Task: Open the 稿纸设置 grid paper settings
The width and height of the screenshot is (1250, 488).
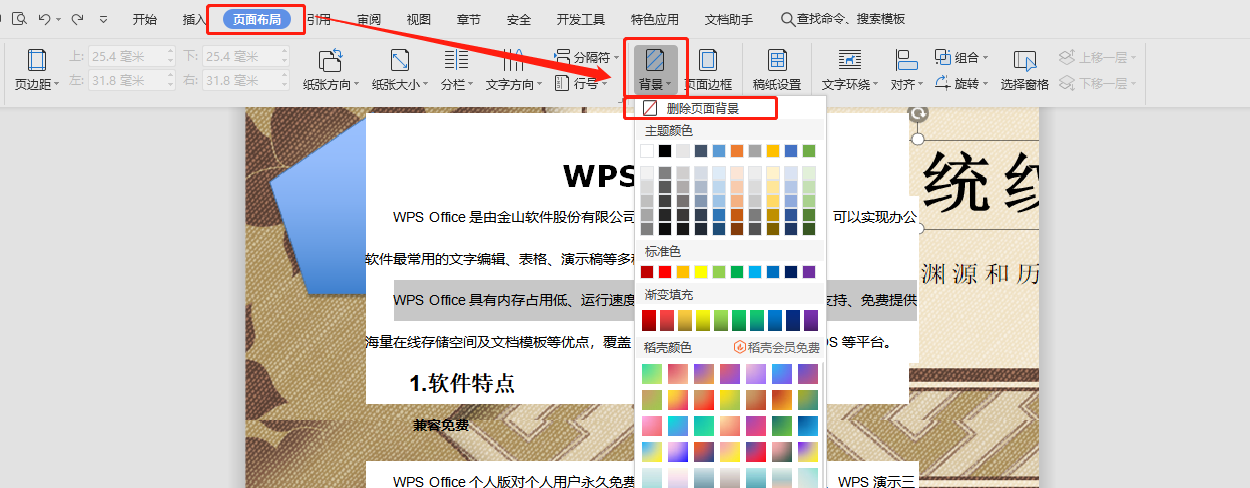Action: (x=777, y=71)
